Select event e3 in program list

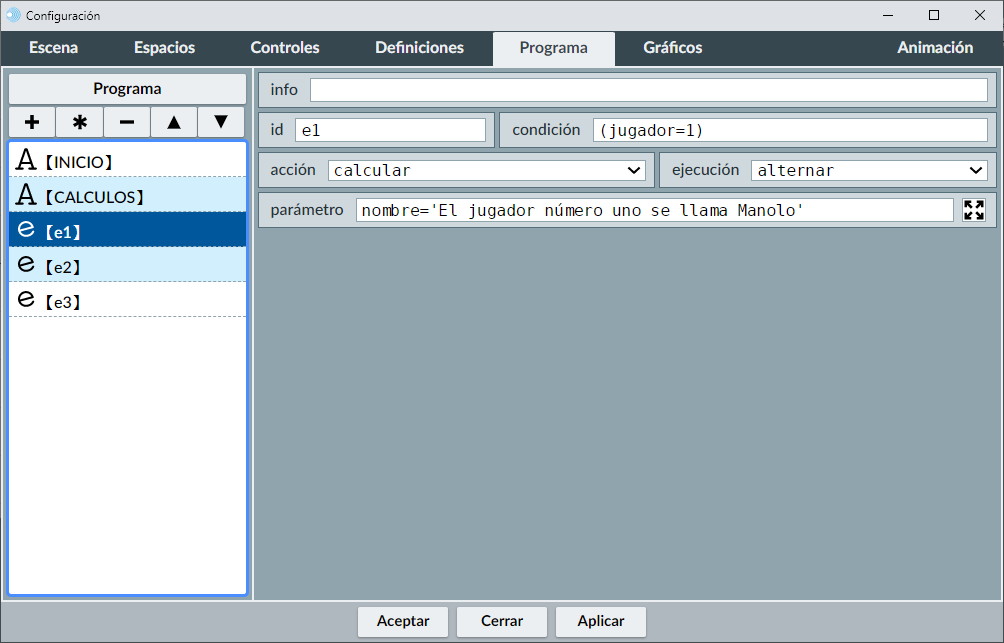click(x=127, y=301)
